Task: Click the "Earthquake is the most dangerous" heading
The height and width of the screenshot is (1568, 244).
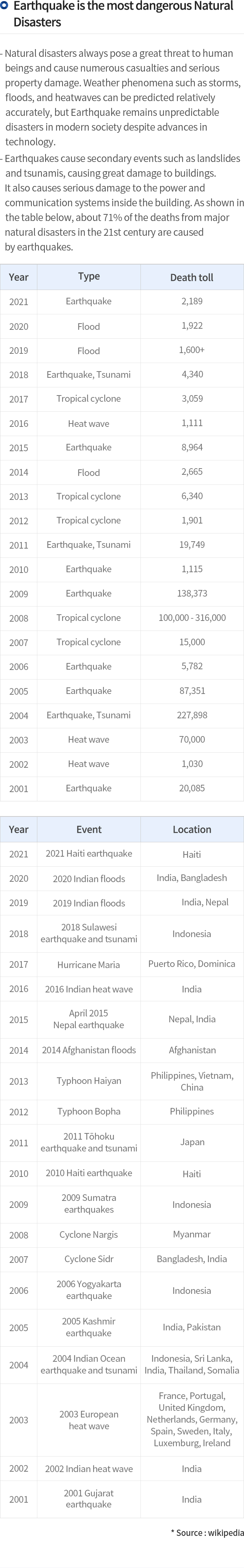Action: point(123,14)
